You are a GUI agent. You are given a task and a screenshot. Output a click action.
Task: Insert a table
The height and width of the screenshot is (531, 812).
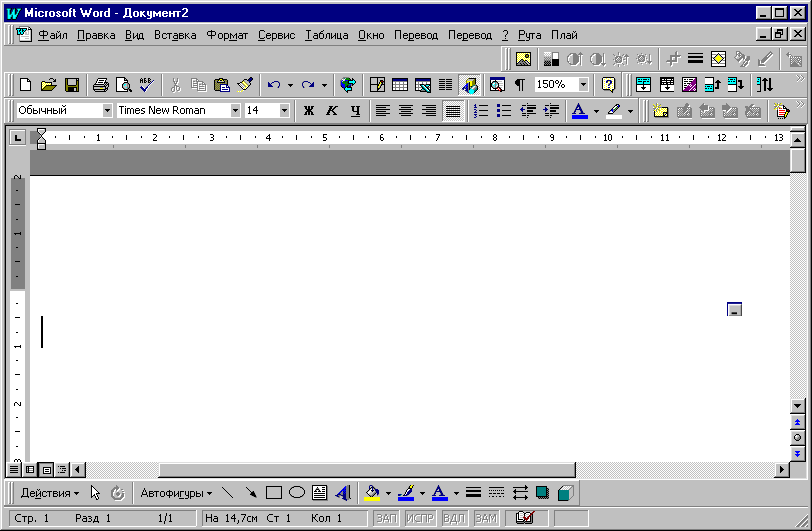400,84
